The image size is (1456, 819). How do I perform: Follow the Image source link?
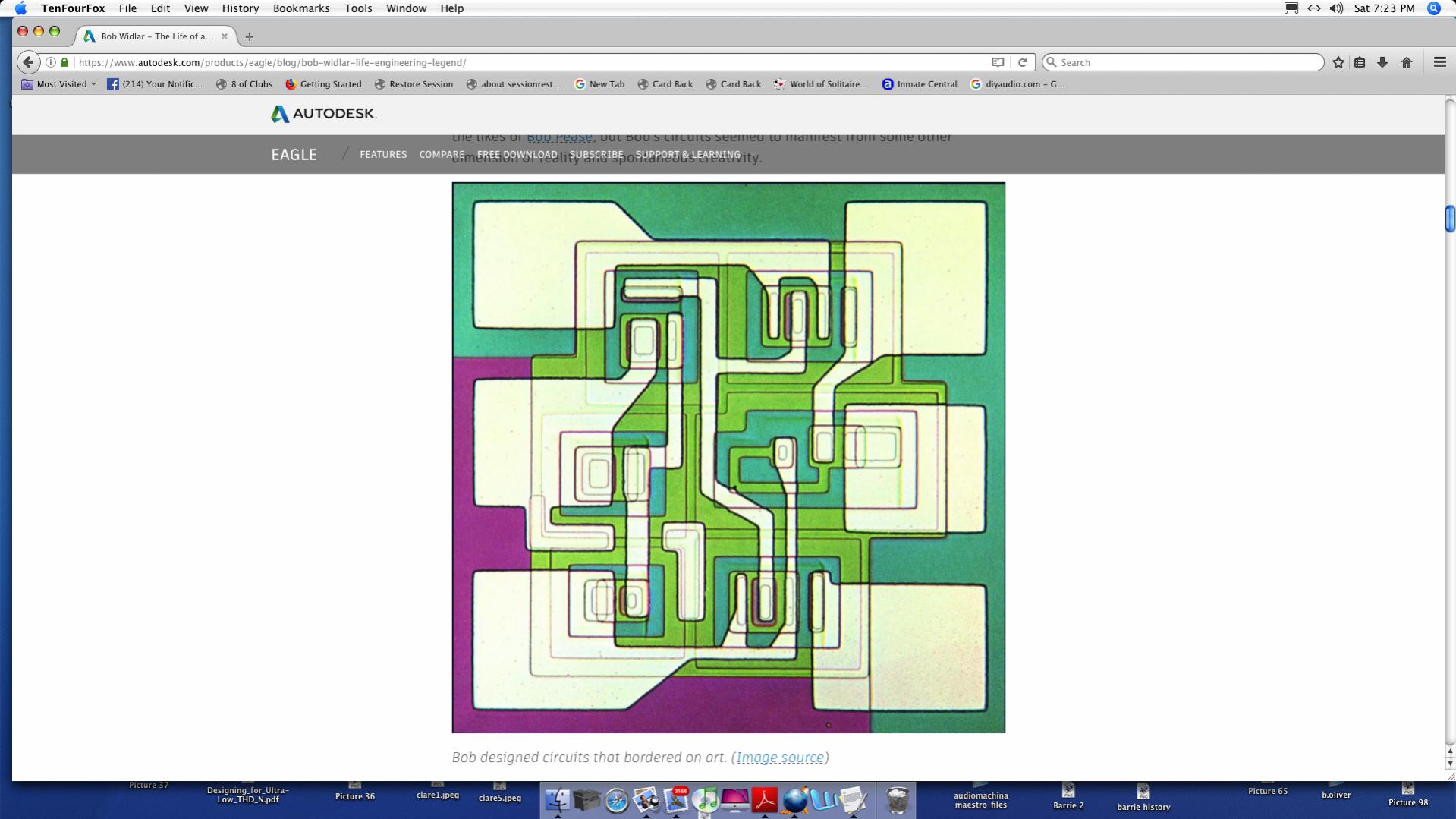pos(780,758)
